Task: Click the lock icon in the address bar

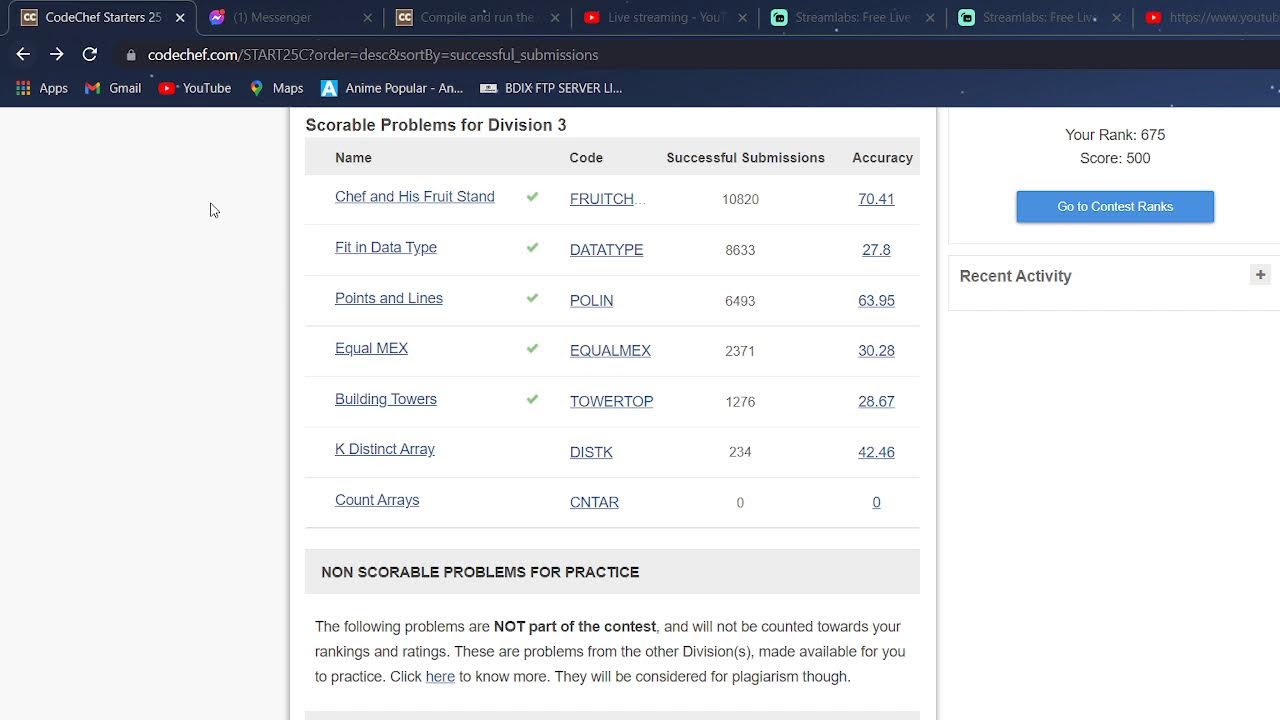Action: pos(130,55)
